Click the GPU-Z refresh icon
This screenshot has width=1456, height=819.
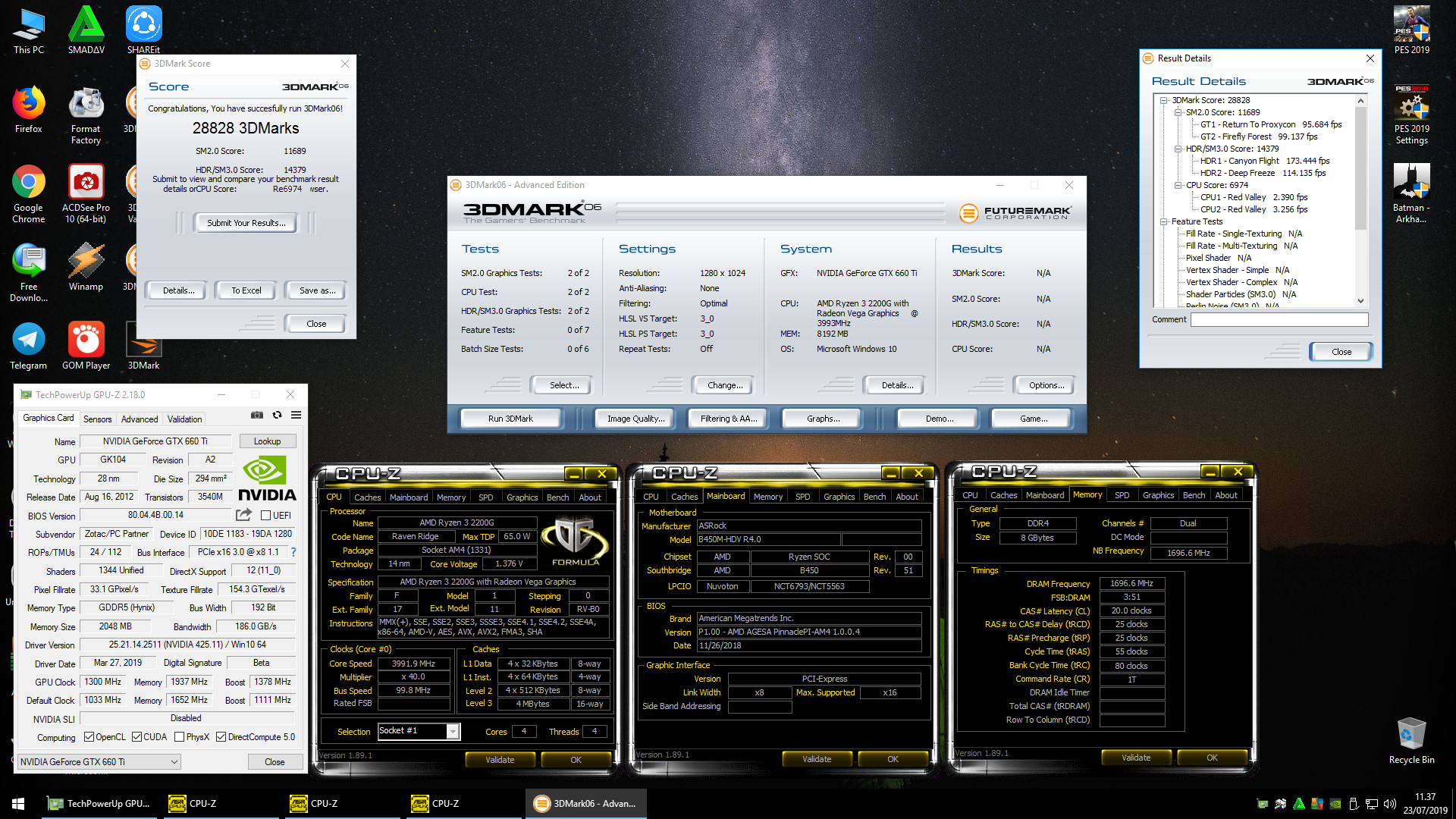coord(277,415)
